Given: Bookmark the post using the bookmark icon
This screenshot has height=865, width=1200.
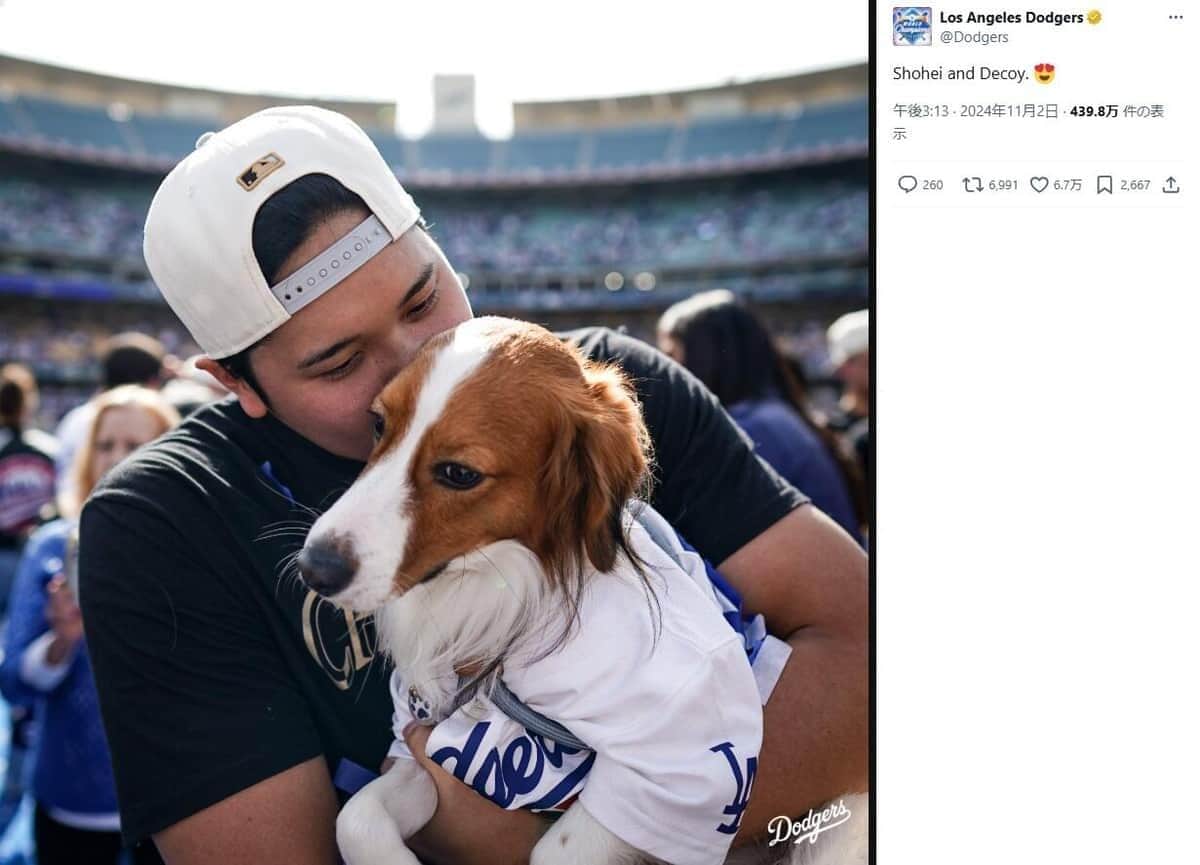Looking at the screenshot, I should 1104,185.
